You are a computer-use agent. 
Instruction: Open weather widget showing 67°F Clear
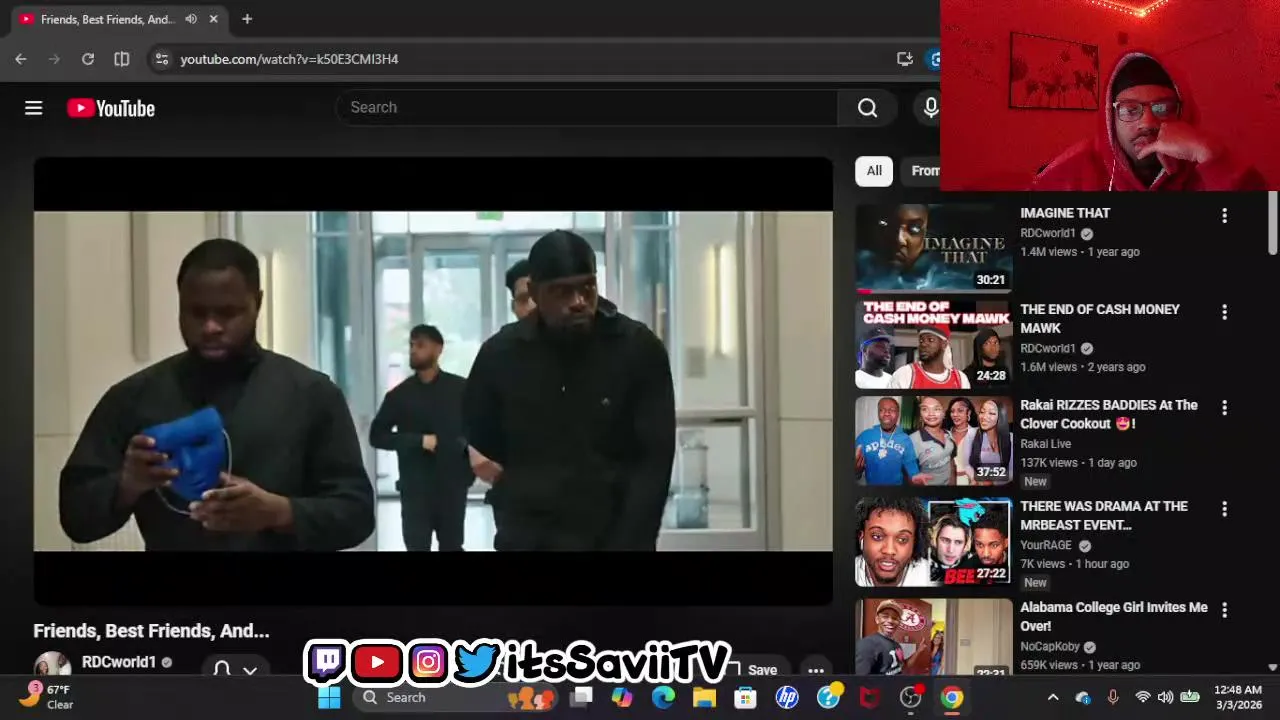click(46, 697)
